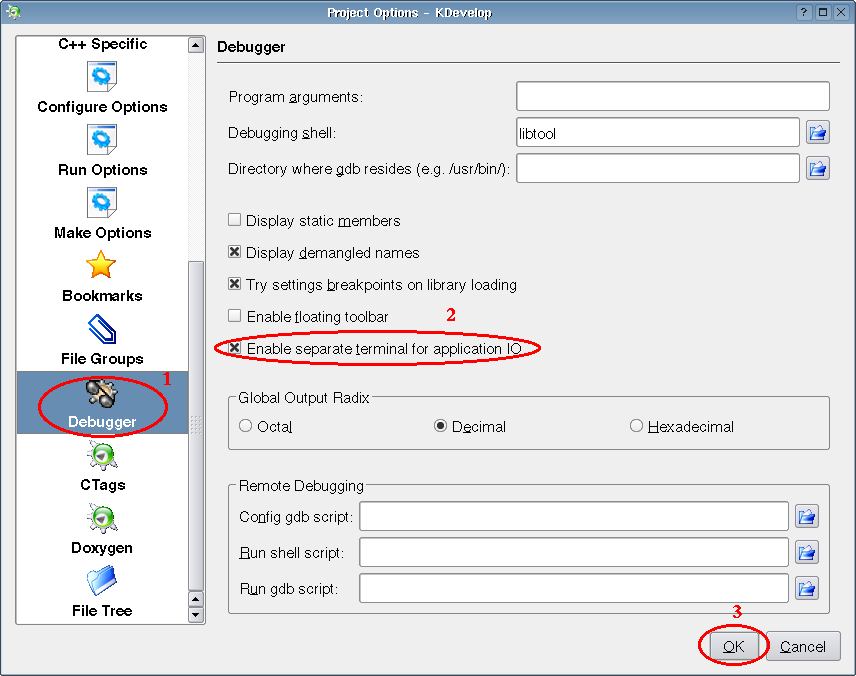Open the Make Options section icon

pos(102,203)
